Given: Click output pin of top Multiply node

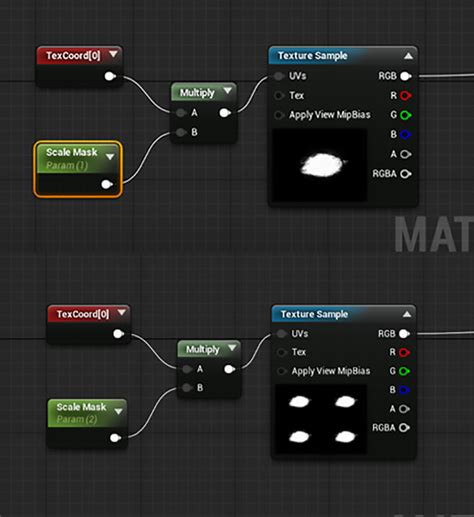Looking at the screenshot, I should click(225, 113).
